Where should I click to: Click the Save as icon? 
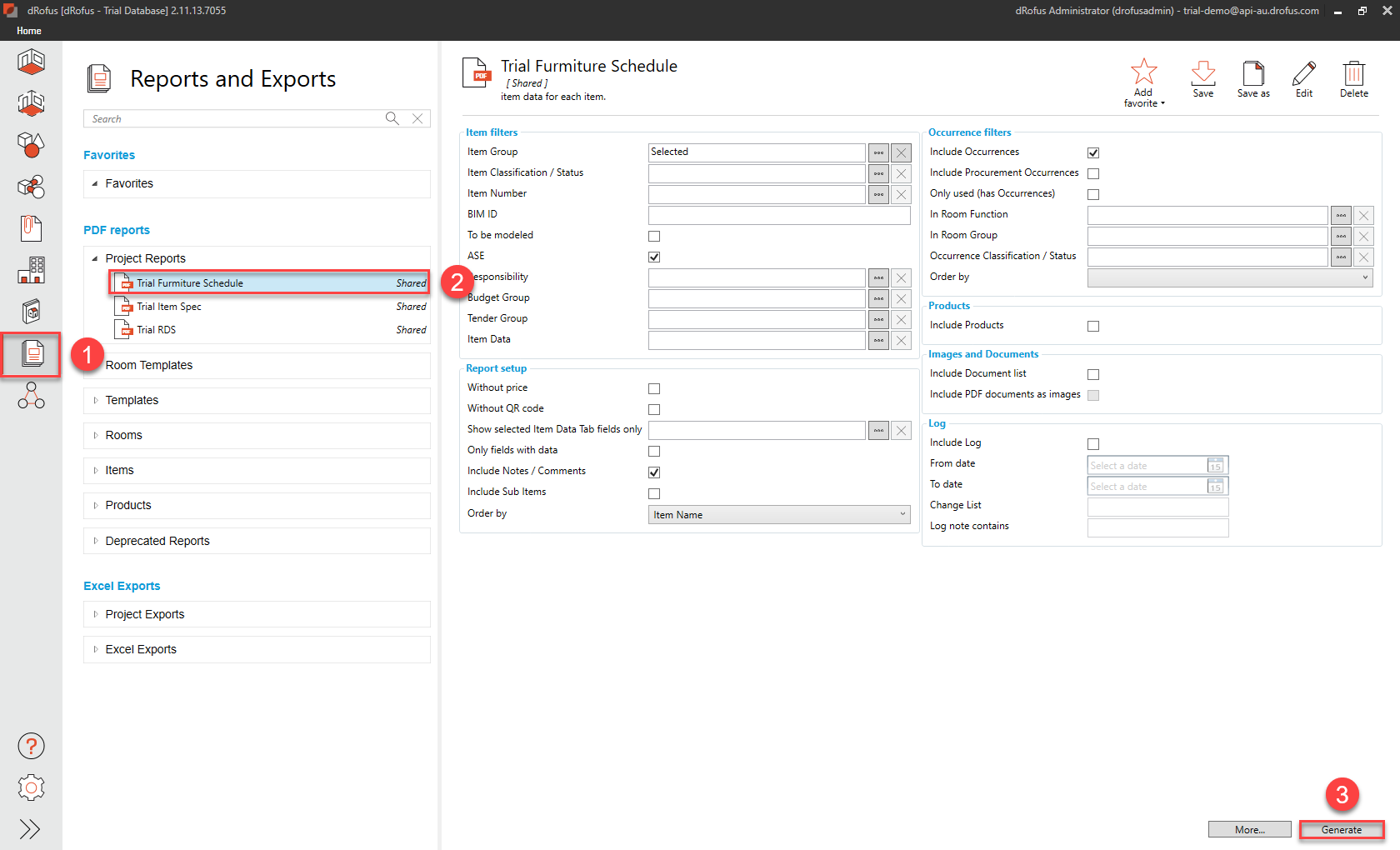click(x=1252, y=73)
